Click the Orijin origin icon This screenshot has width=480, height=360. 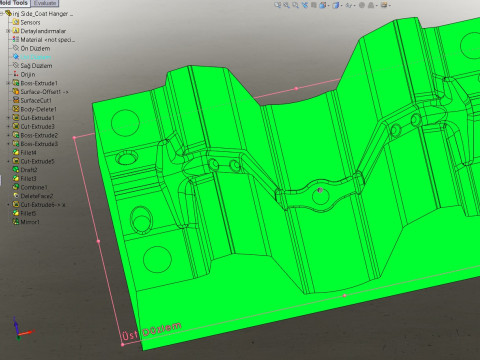[x=16, y=74]
